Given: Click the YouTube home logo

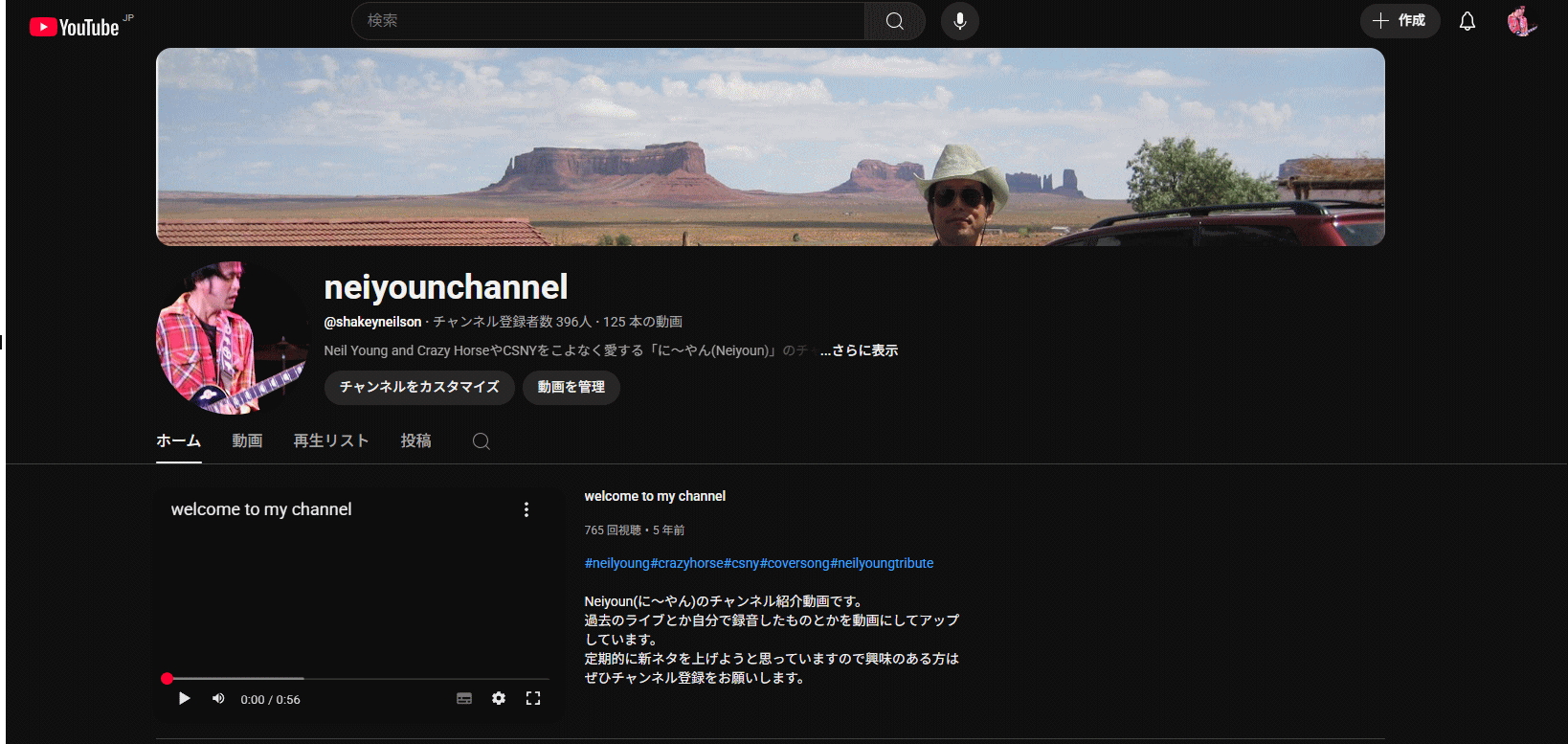Looking at the screenshot, I should 75,27.
